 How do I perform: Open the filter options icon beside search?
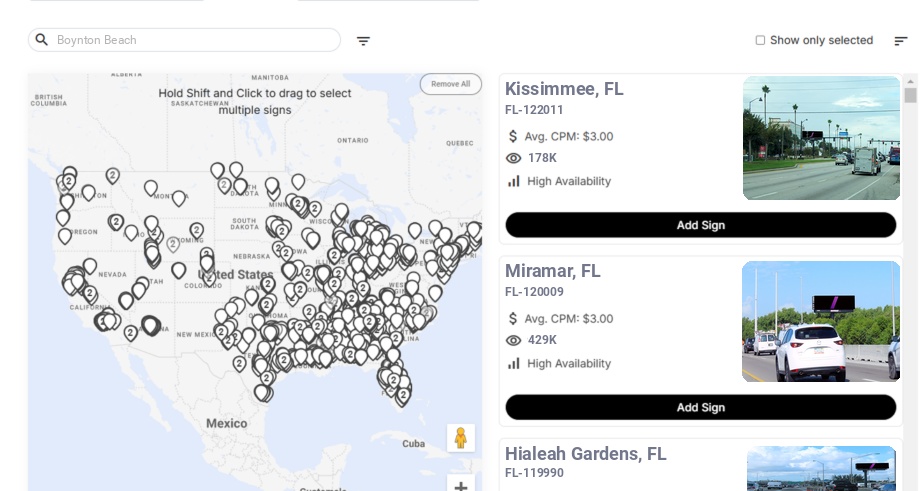coord(363,41)
